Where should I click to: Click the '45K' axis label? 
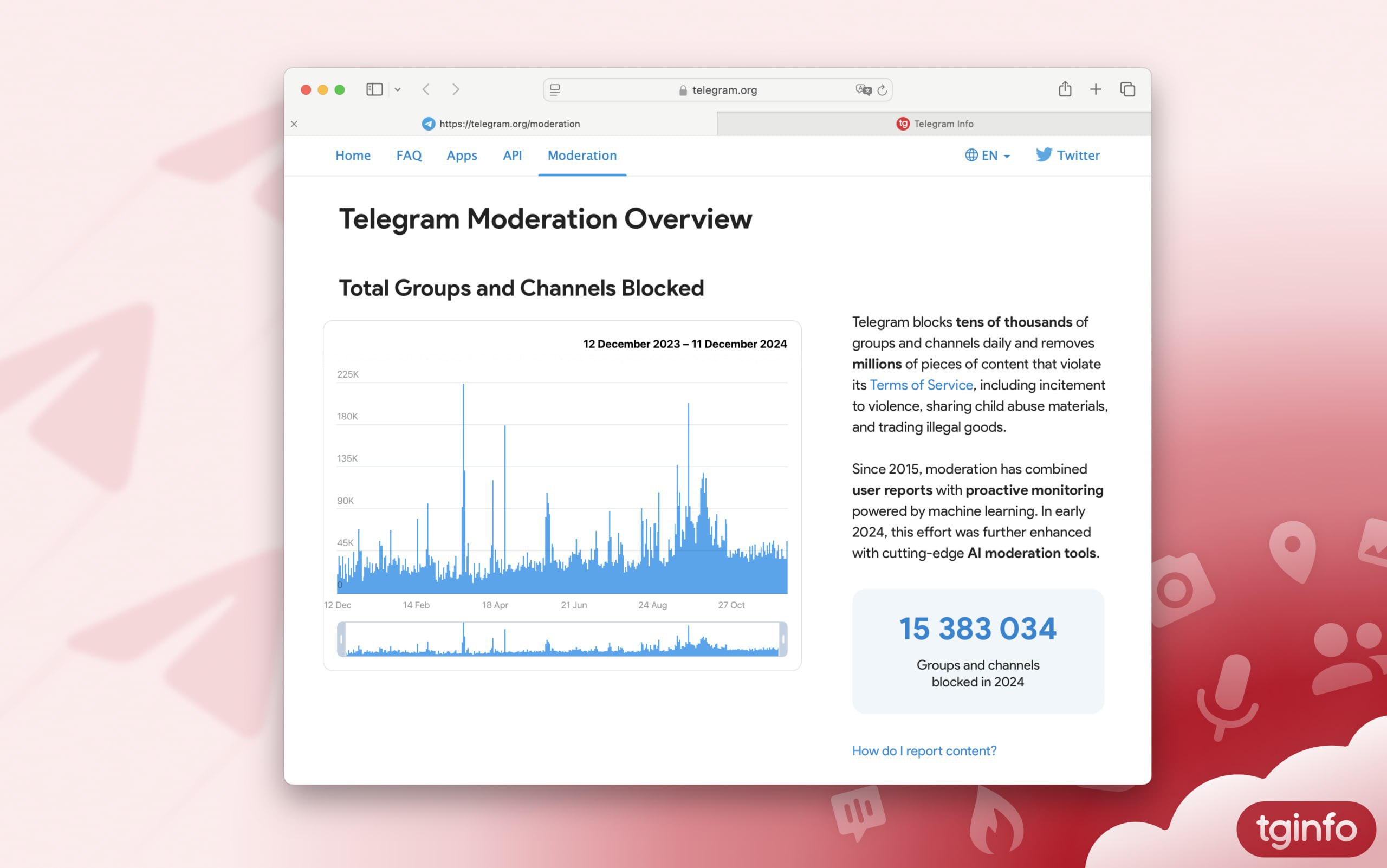(345, 542)
